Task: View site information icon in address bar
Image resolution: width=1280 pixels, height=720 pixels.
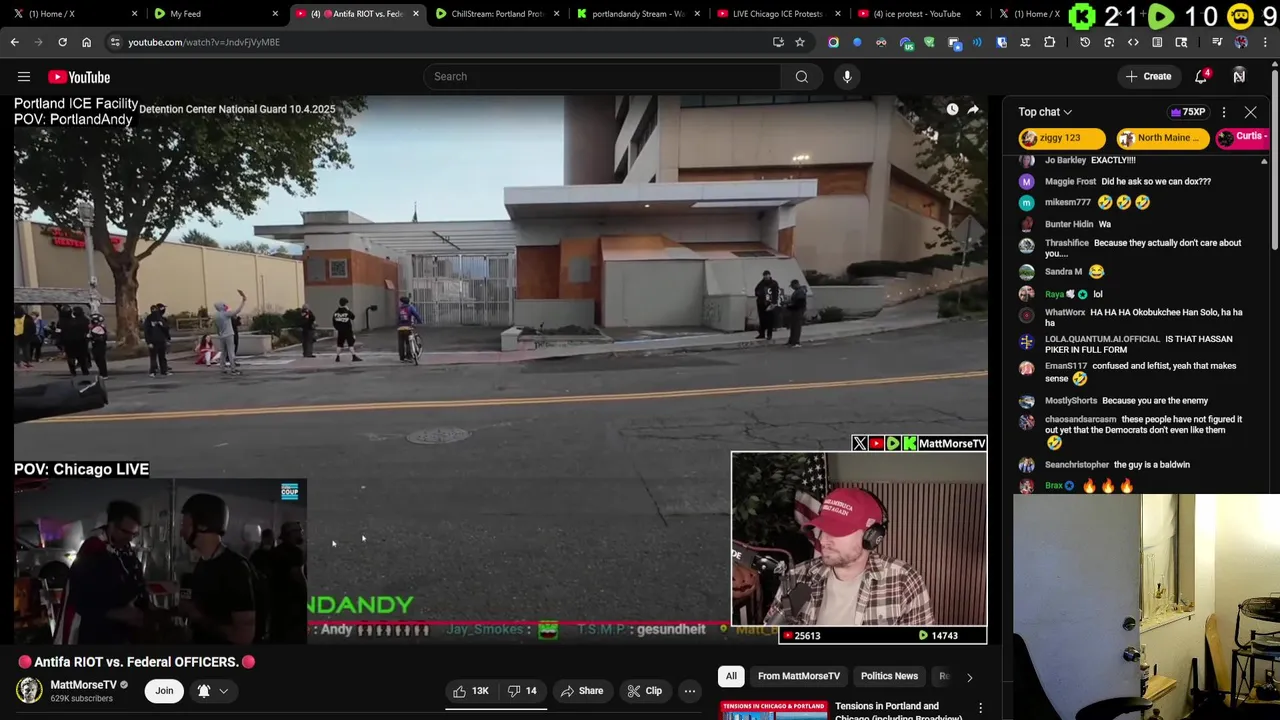Action: coord(115,42)
